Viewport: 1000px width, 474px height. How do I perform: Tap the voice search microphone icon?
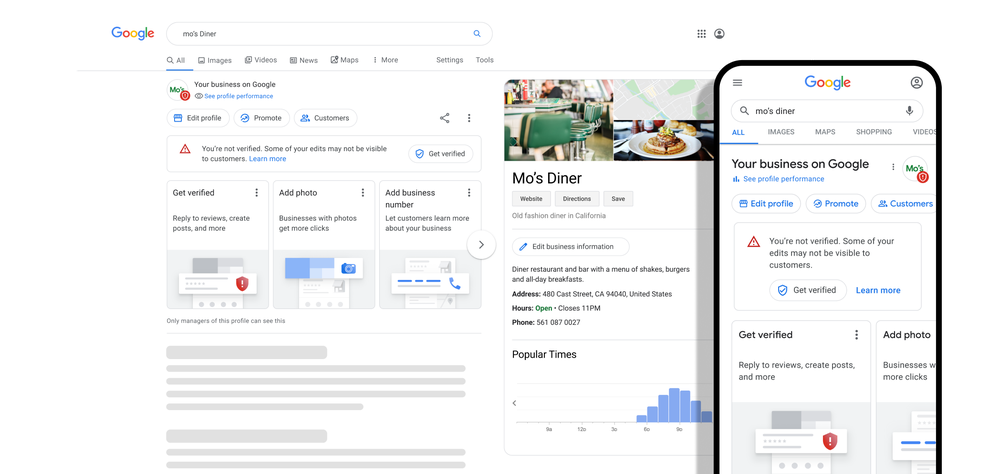[909, 111]
